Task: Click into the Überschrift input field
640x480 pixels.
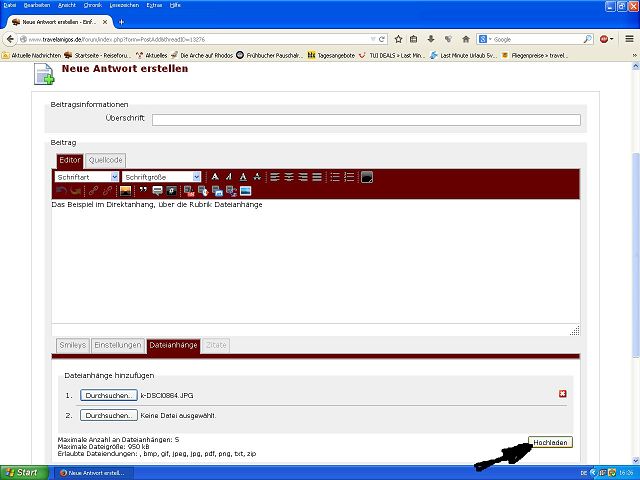Action: [366, 120]
